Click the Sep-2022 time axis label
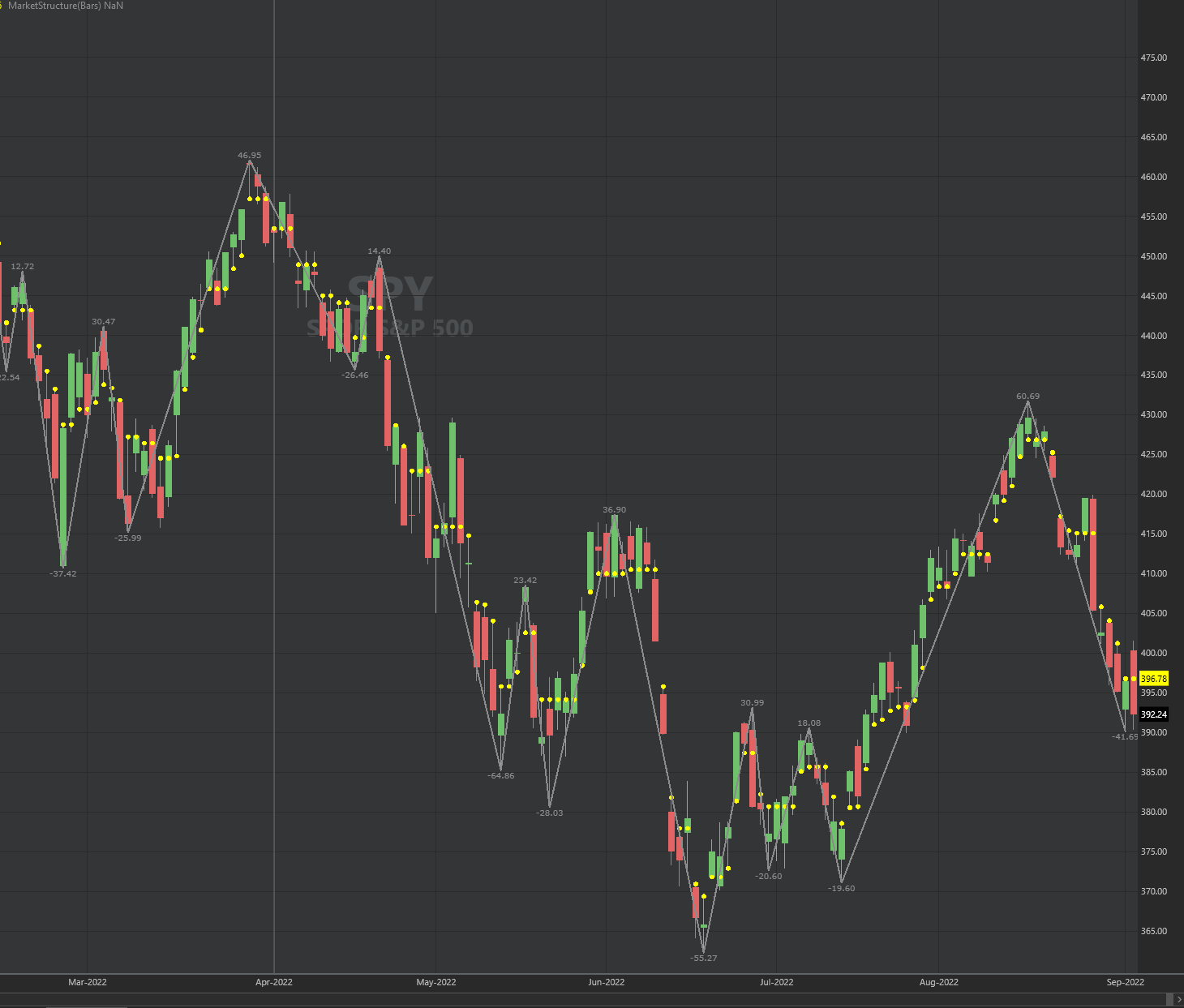 [x=1125, y=982]
